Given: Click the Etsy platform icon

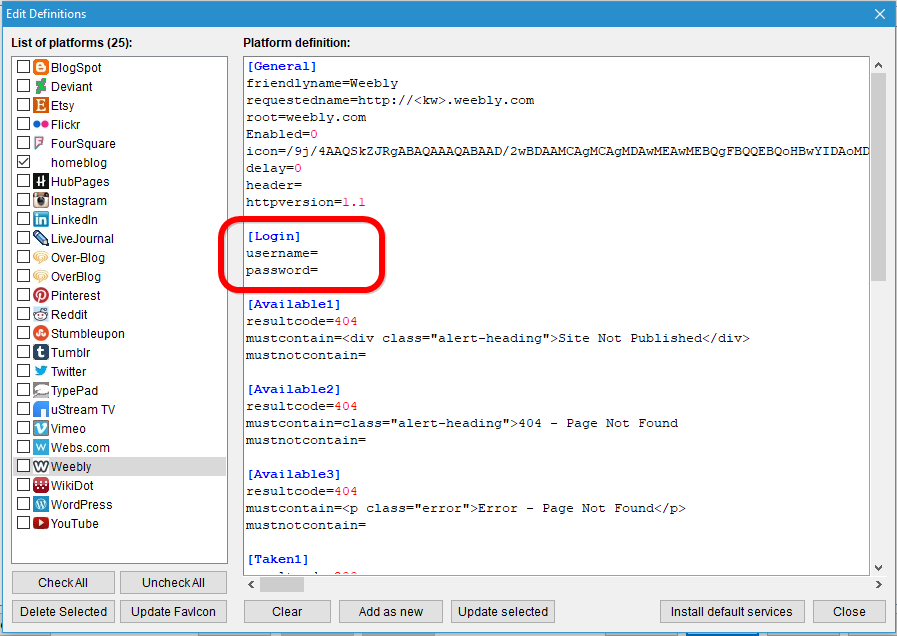Looking at the screenshot, I should (x=41, y=105).
